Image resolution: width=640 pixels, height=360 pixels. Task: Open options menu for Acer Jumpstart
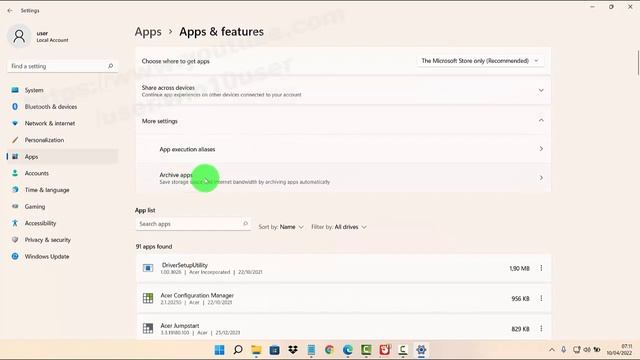pyautogui.click(x=541, y=329)
